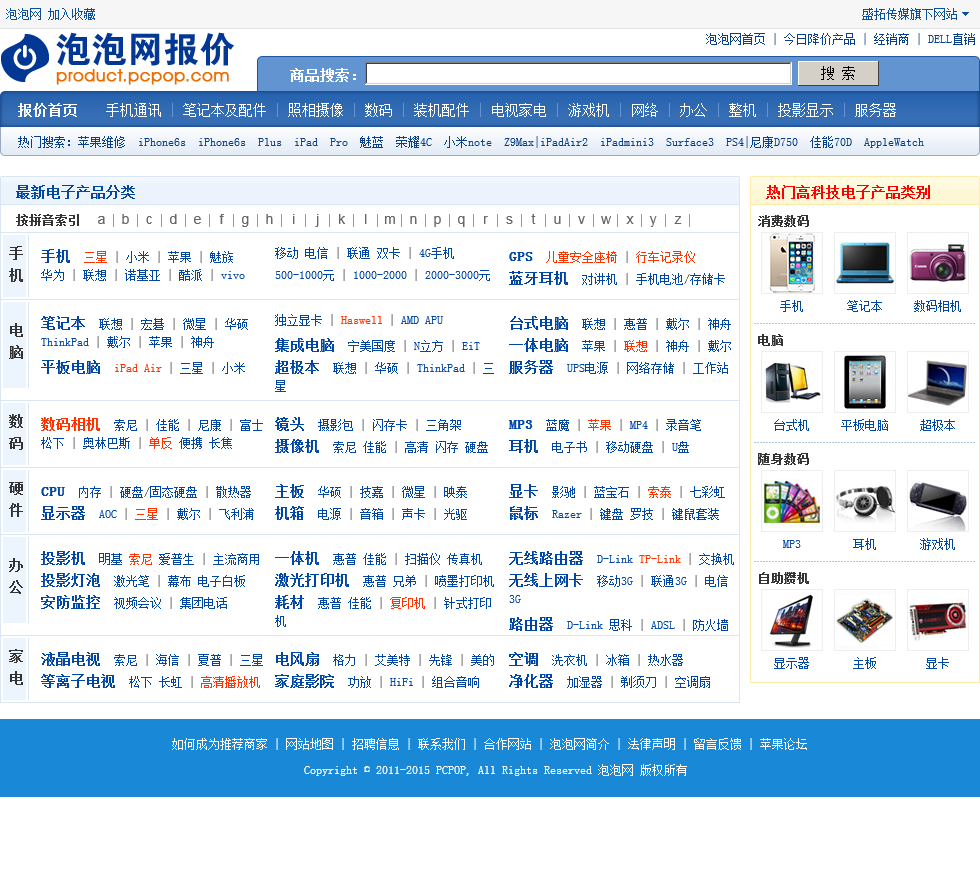Click 儿童安全座椅 link
The width and height of the screenshot is (980, 891).
tap(581, 257)
